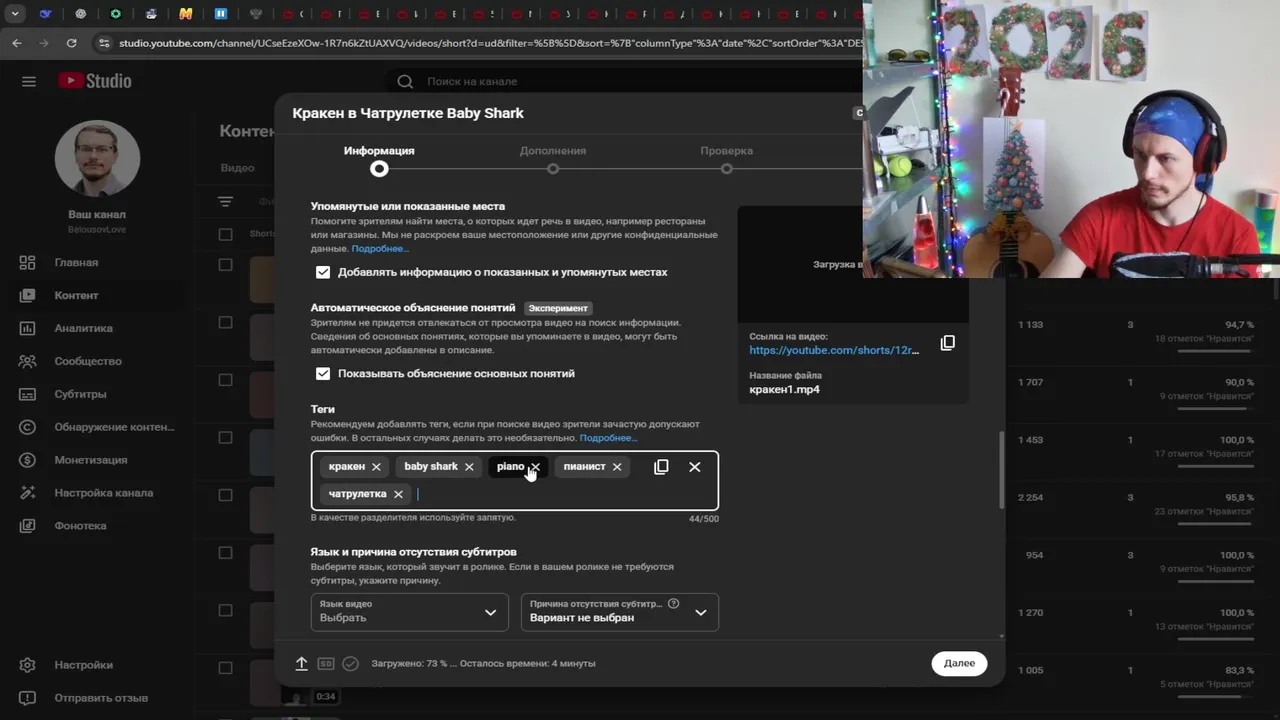Click the search magnifier icon
Screen dimensions: 1280x720
point(405,82)
